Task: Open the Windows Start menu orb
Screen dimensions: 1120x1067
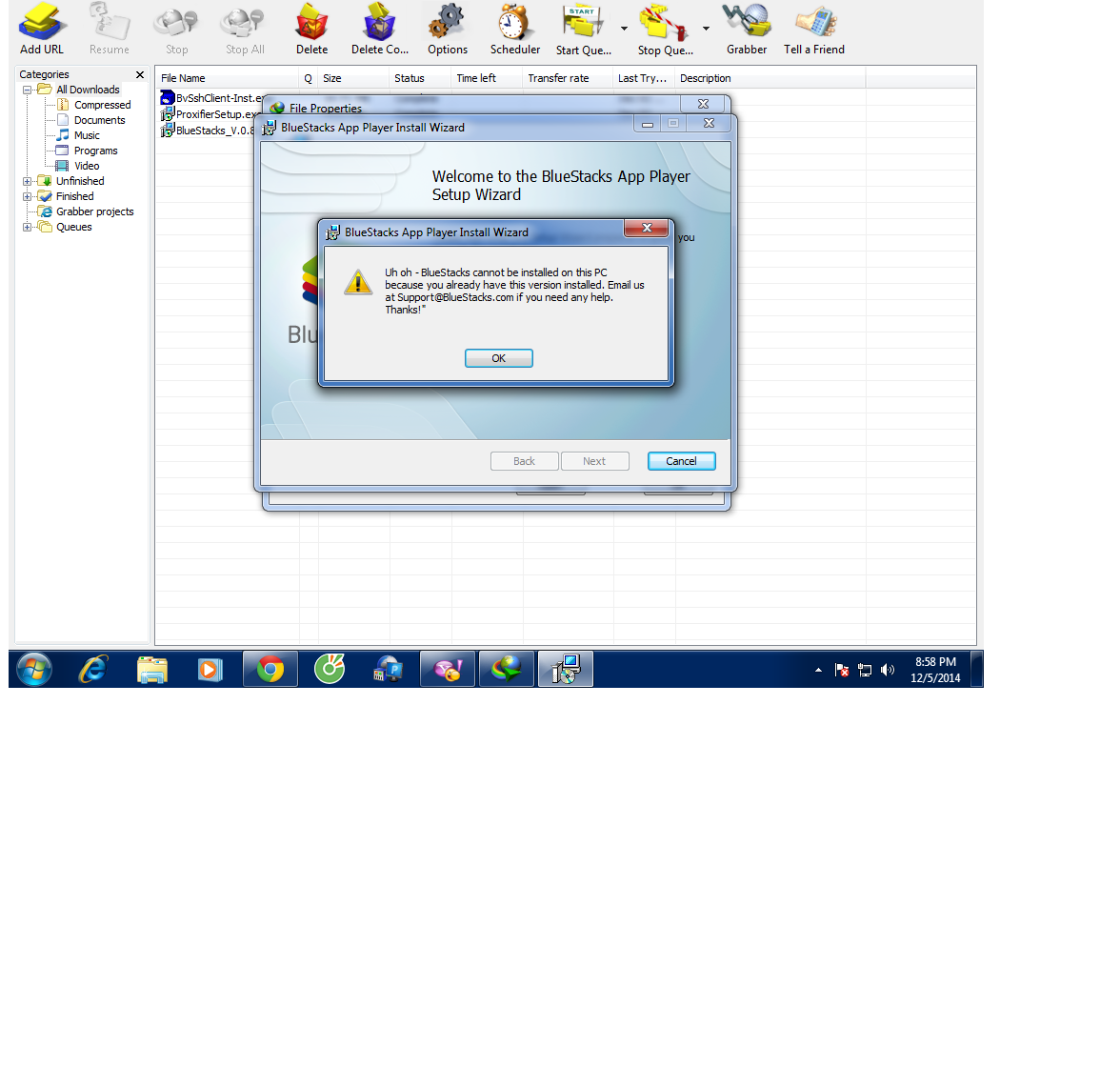Action: 34,669
